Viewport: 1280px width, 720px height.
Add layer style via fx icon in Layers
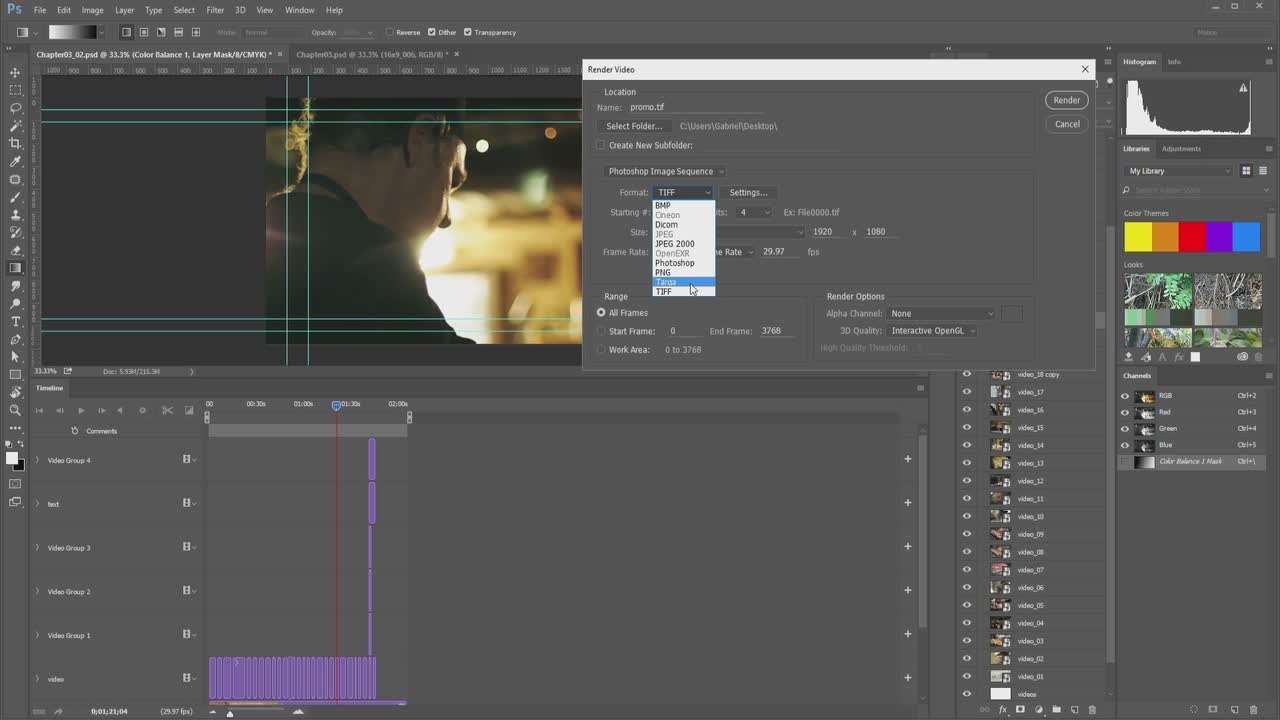(1003, 710)
